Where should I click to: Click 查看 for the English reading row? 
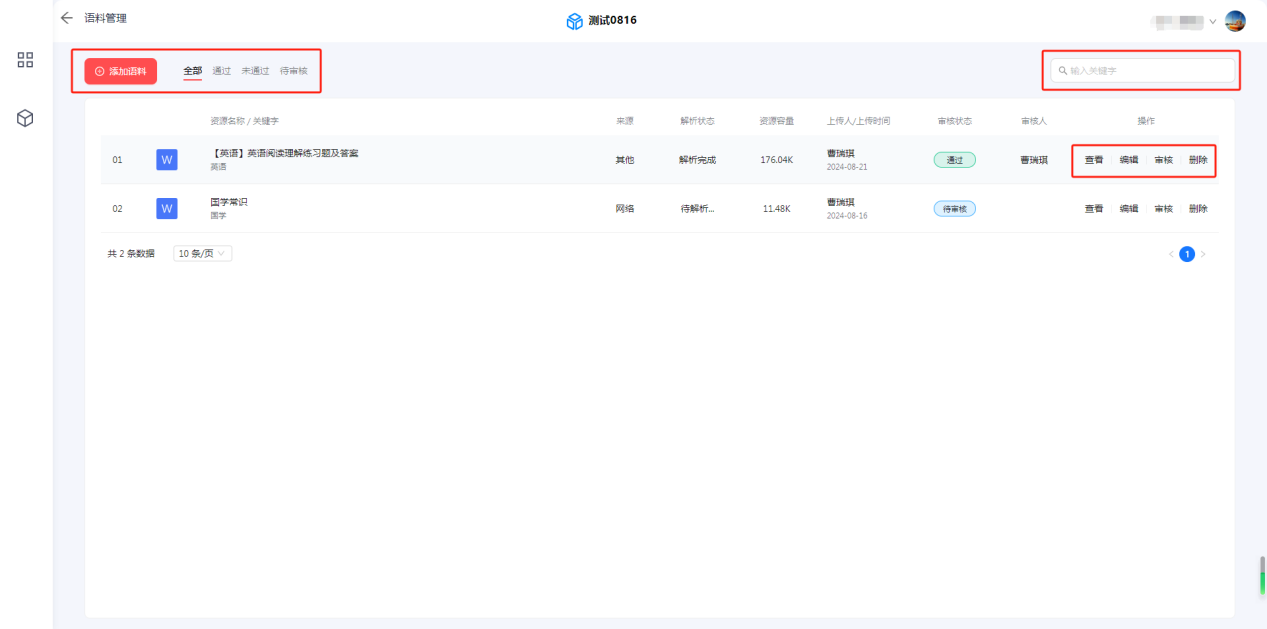tap(1094, 160)
